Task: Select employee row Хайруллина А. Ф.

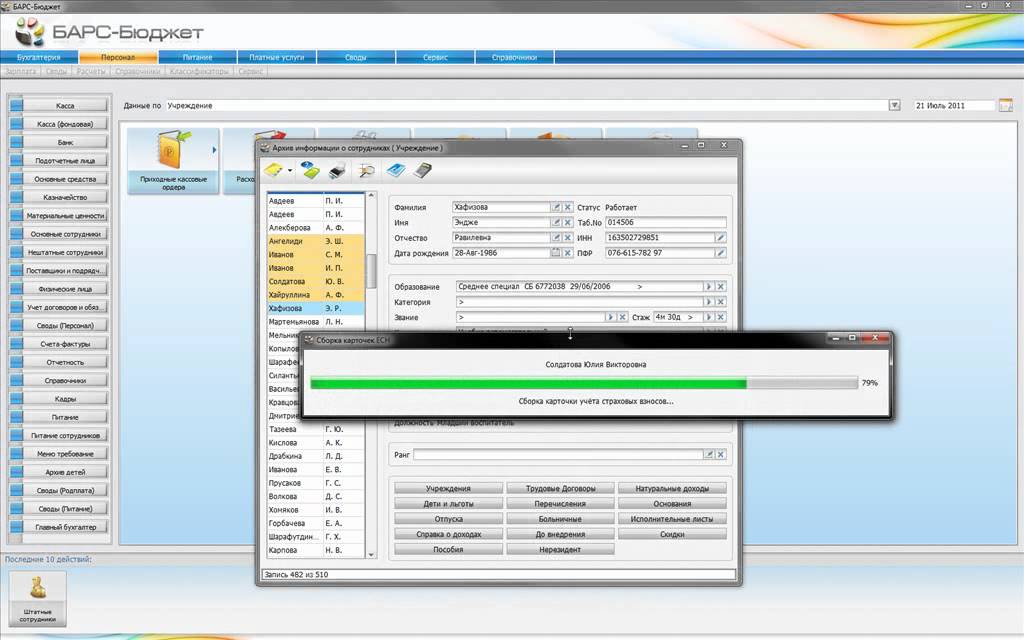Action: point(315,295)
